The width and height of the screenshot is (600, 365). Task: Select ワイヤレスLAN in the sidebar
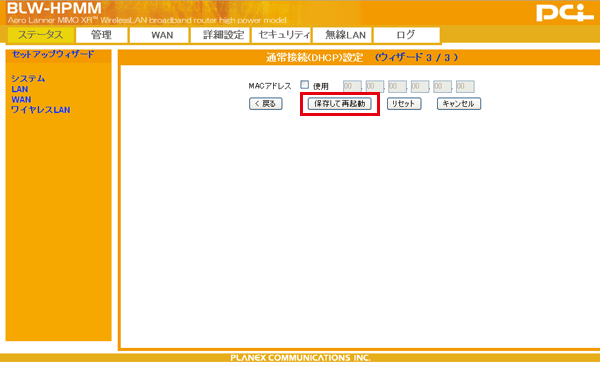tap(41, 110)
